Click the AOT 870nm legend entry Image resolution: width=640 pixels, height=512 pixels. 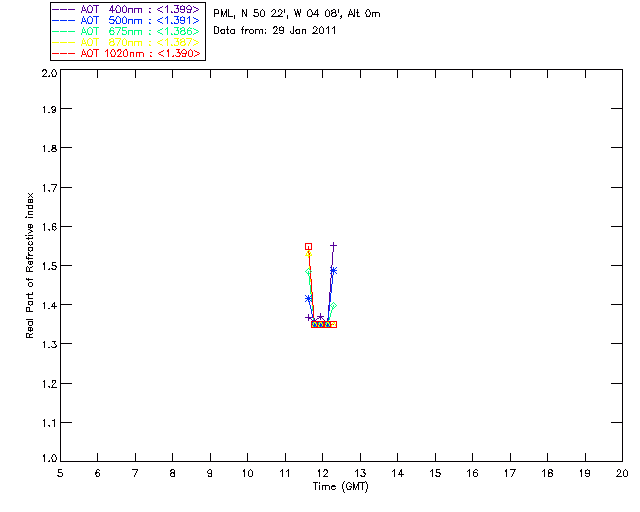pyautogui.click(x=126, y=42)
